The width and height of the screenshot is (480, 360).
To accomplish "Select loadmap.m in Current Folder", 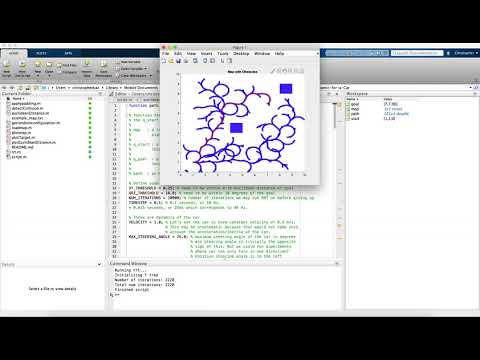I will [22, 128].
